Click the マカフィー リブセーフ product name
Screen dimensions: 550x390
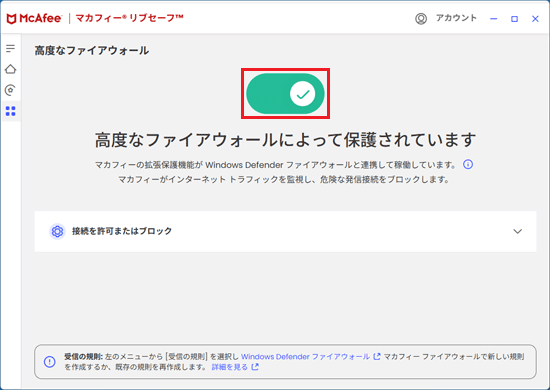click(x=129, y=18)
